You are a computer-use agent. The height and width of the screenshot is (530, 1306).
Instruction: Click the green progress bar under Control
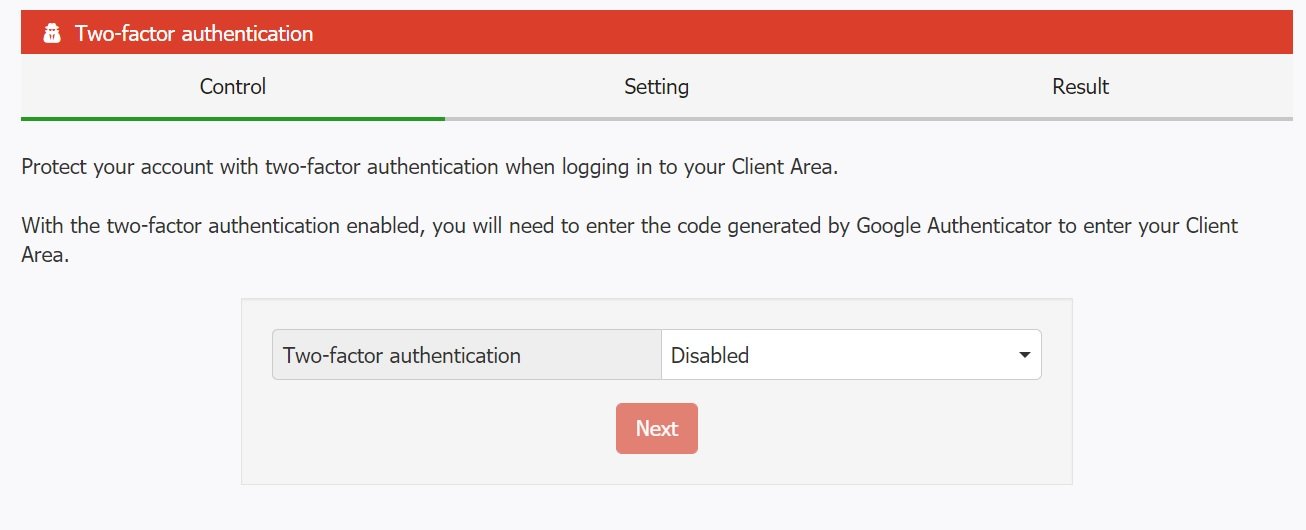point(232,118)
